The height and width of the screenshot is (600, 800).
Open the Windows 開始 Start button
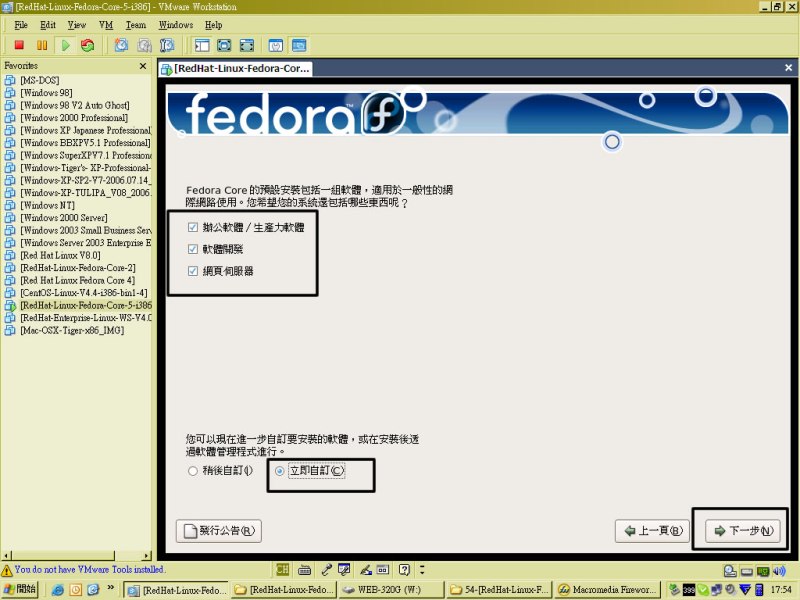click(x=20, y=589)
